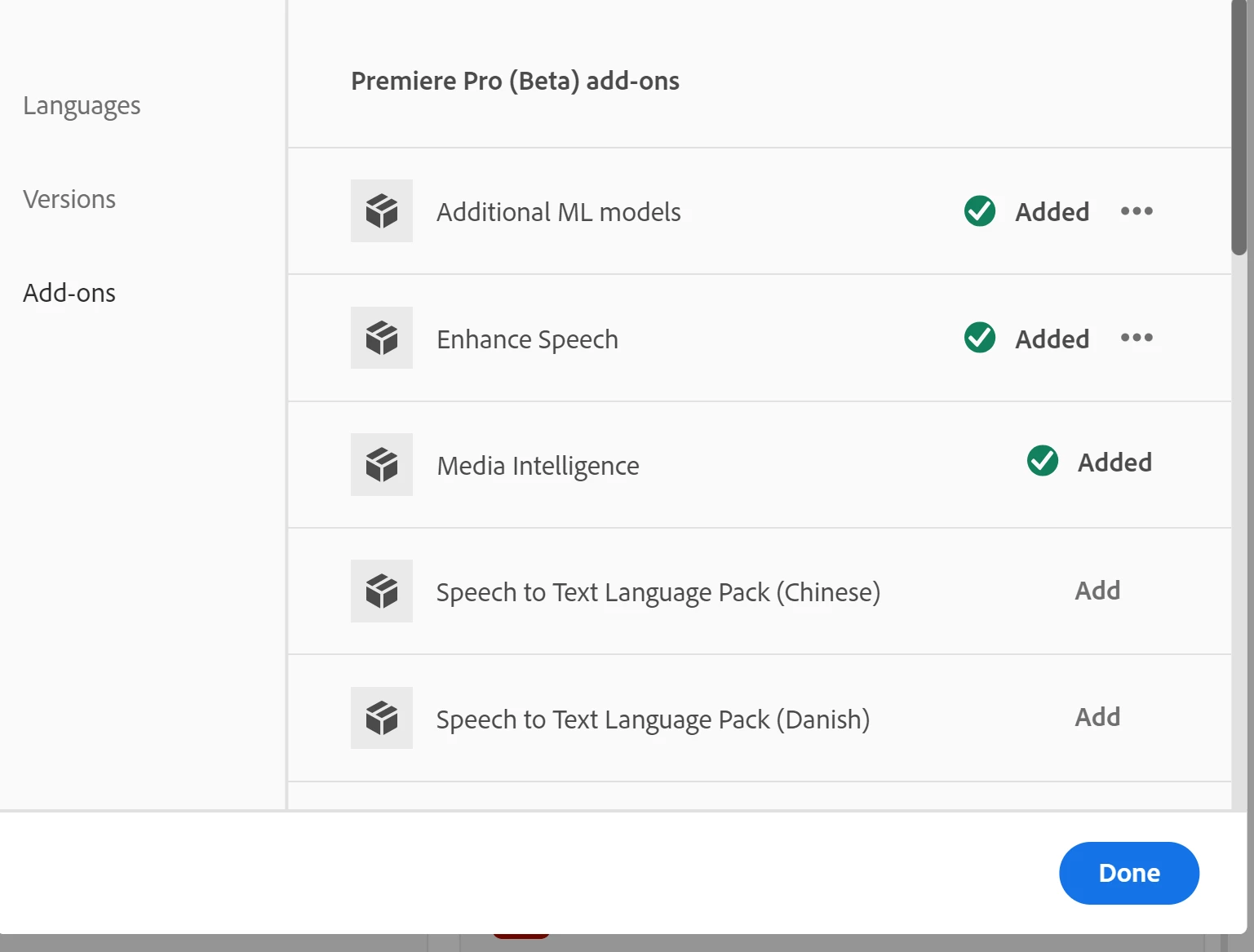Click the Media Intelligence package icon
Screen dimensions: 1254x952
382,465
